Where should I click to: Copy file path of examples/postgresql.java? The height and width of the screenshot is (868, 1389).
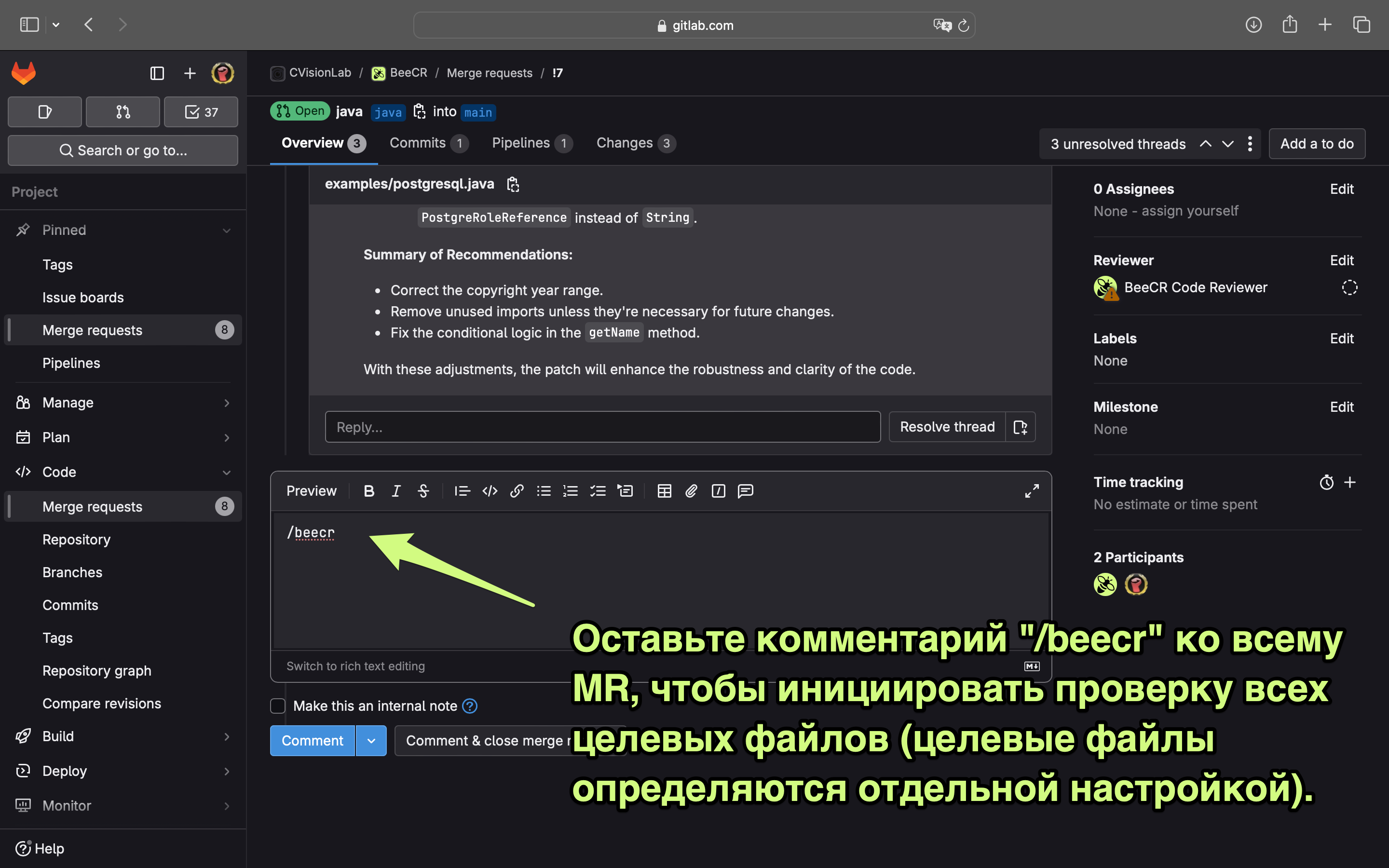[513, 184]
